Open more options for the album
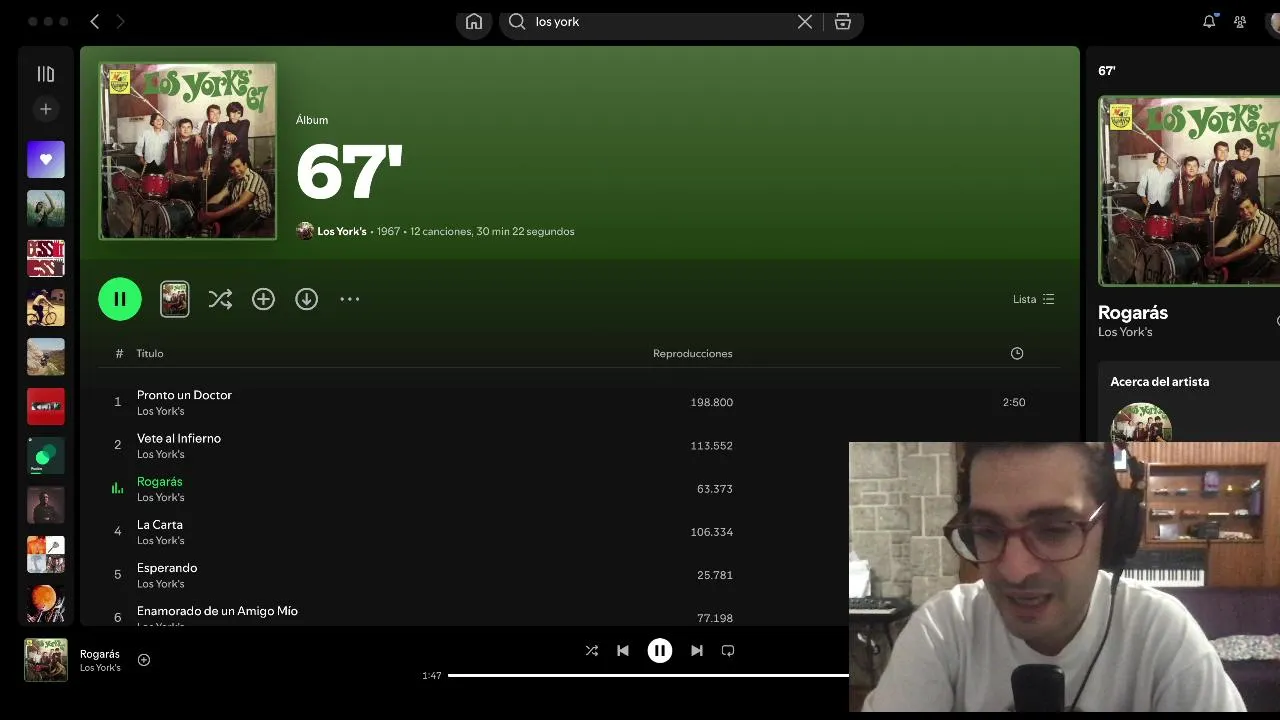Screen dimensions: 1280x720 [x=349, y=299]
